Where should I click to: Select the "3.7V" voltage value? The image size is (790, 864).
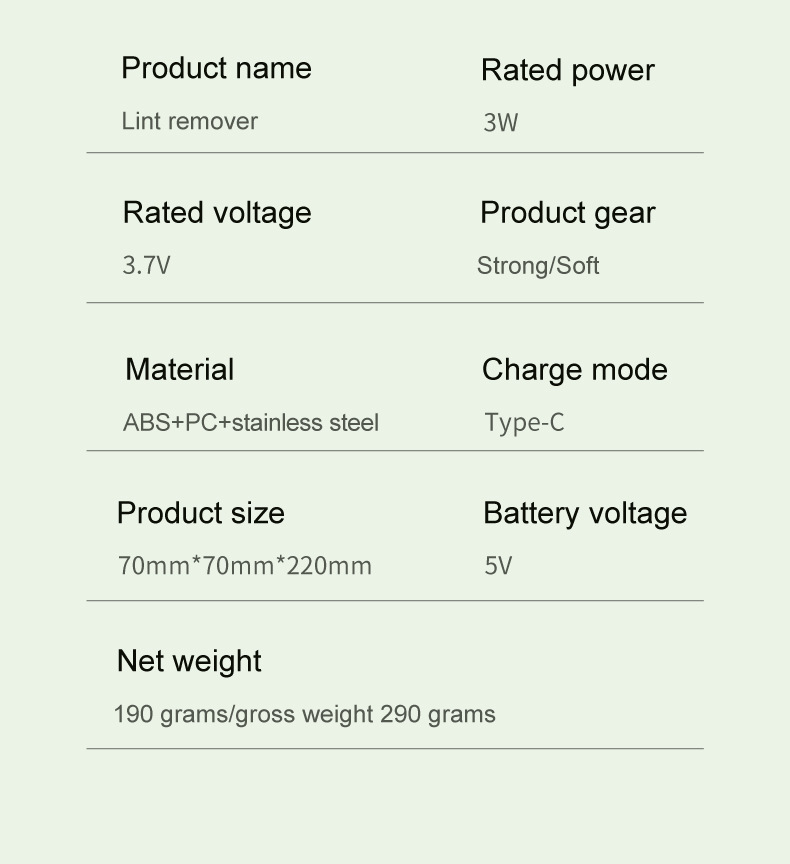click(146, 266)
